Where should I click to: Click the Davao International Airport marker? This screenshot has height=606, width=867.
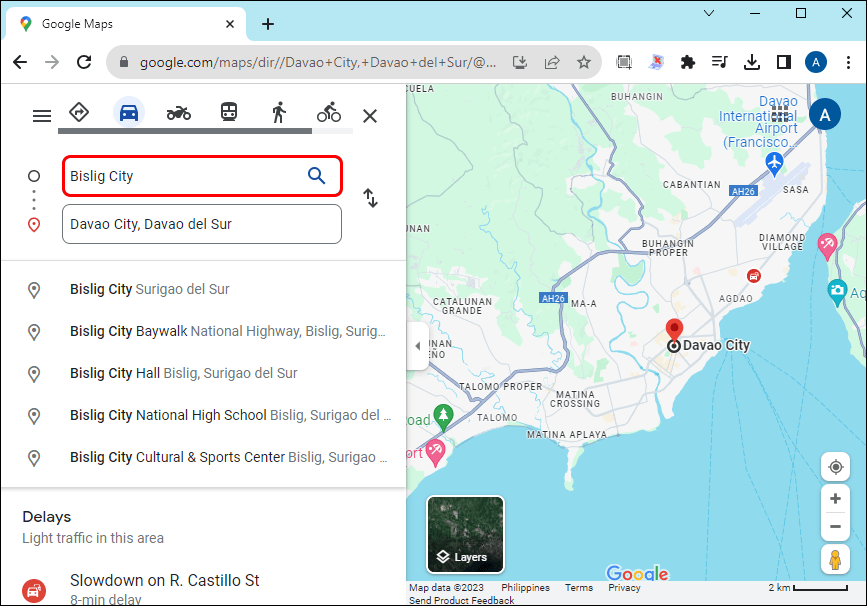pos(774,164)
